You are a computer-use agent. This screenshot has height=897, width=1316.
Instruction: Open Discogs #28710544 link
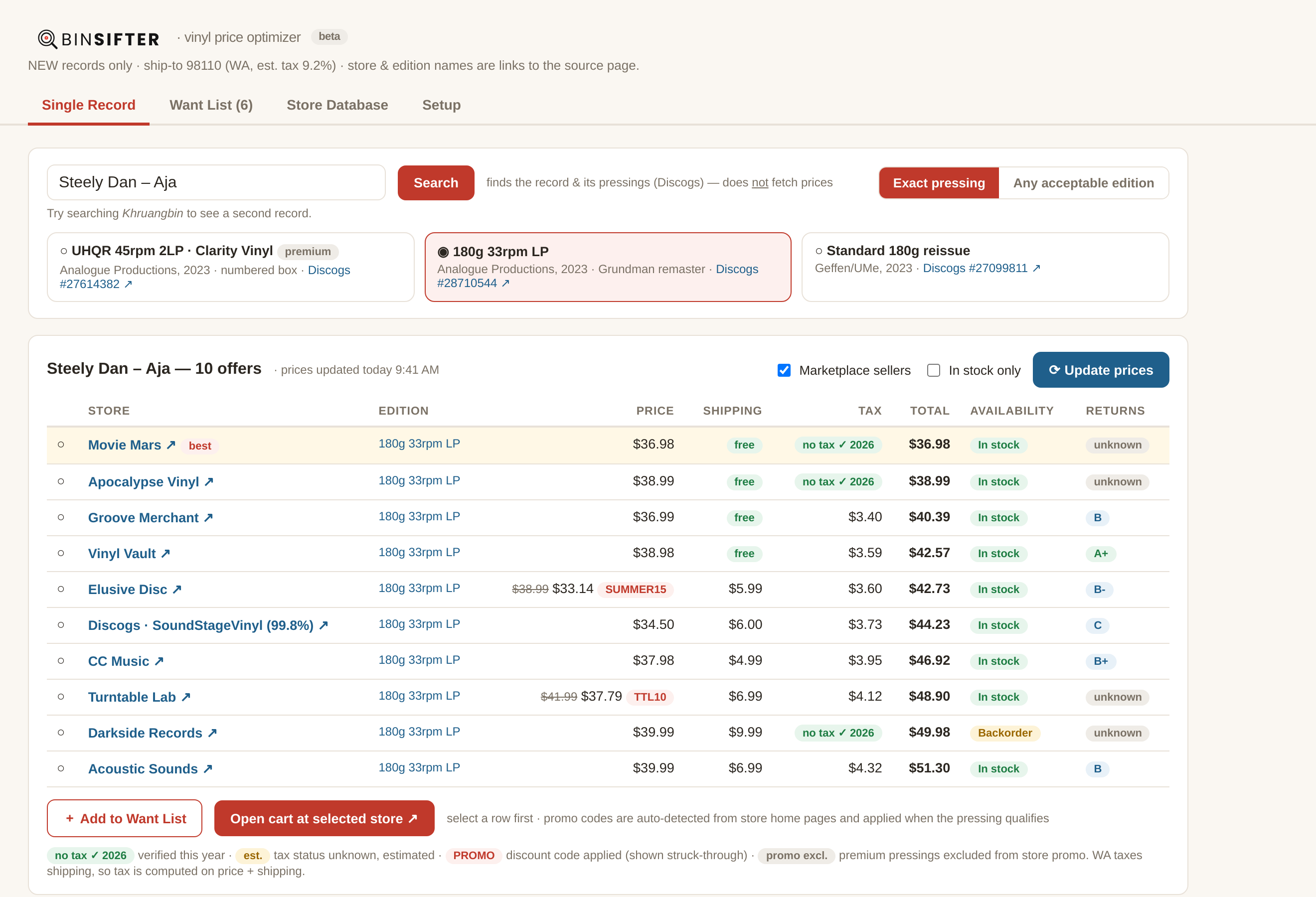point(474,283)
